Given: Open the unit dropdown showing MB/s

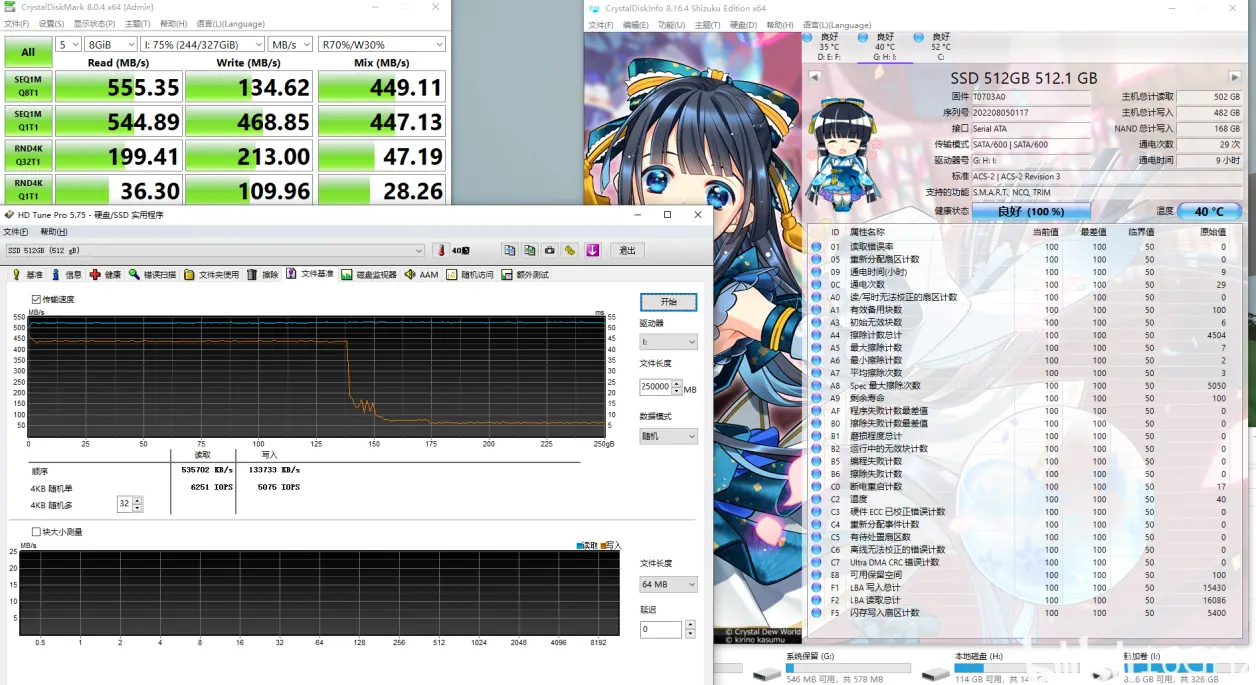Looking at the screenshot, I should point(291,45).
